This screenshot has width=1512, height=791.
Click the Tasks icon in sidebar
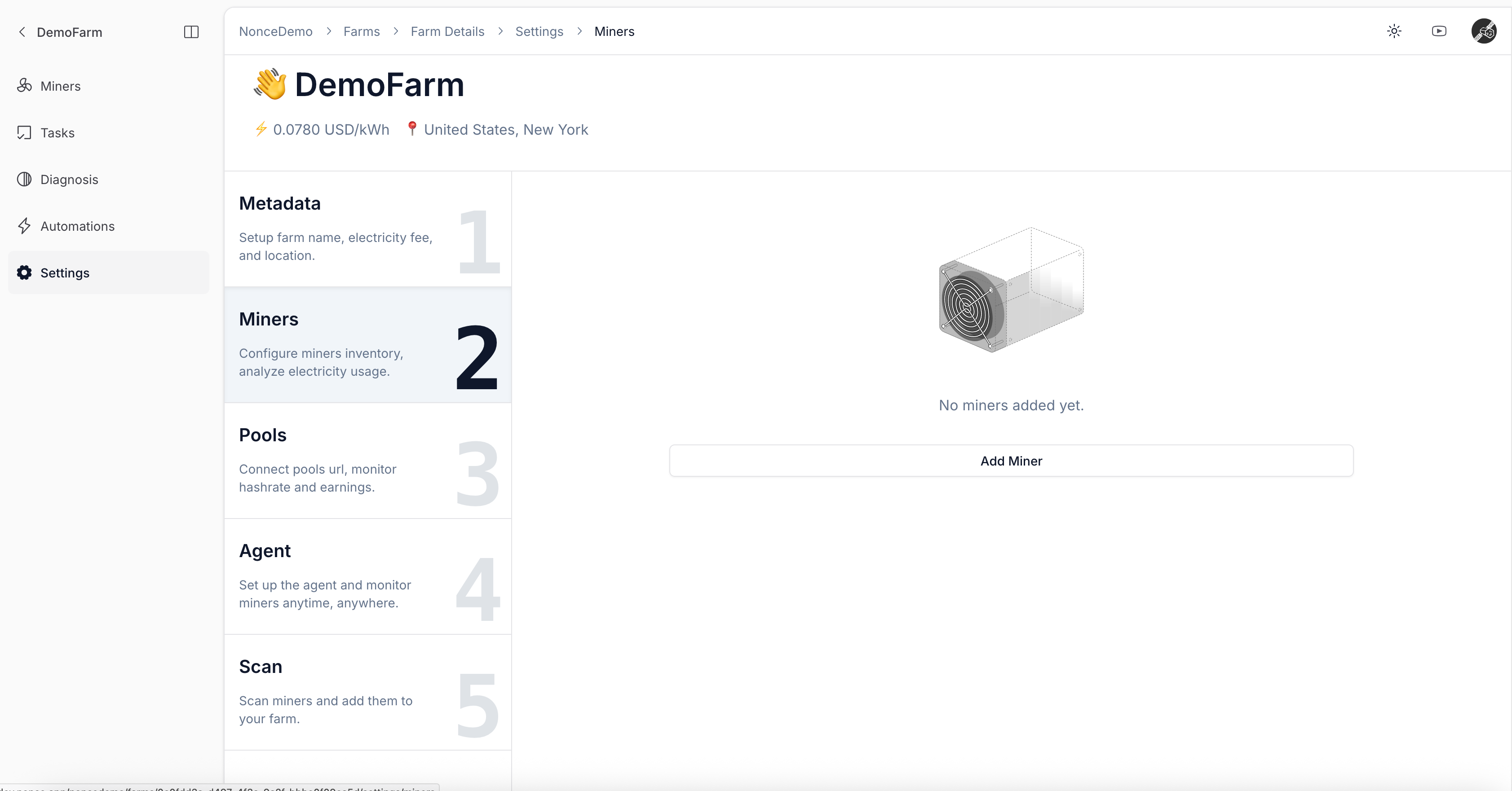[24, 132]
